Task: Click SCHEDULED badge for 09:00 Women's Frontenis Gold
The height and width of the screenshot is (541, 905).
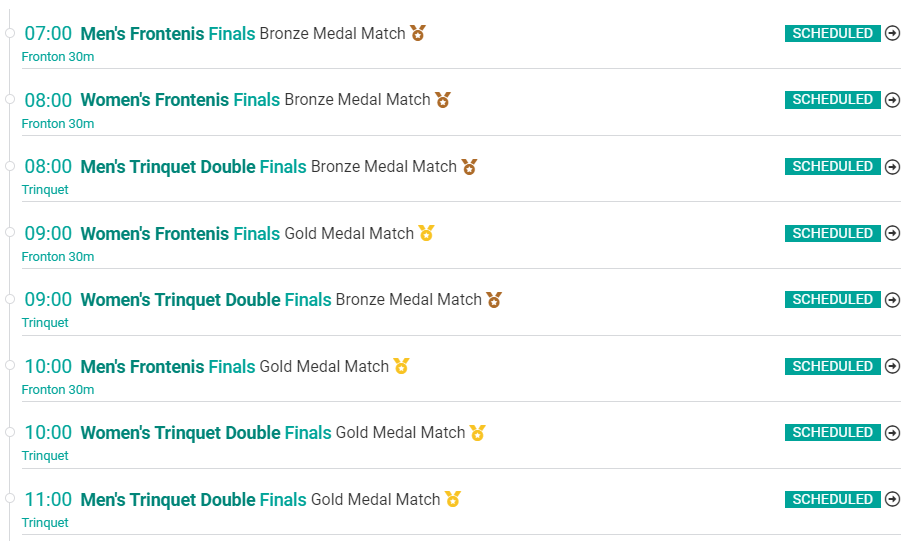Action: (832, 233)
